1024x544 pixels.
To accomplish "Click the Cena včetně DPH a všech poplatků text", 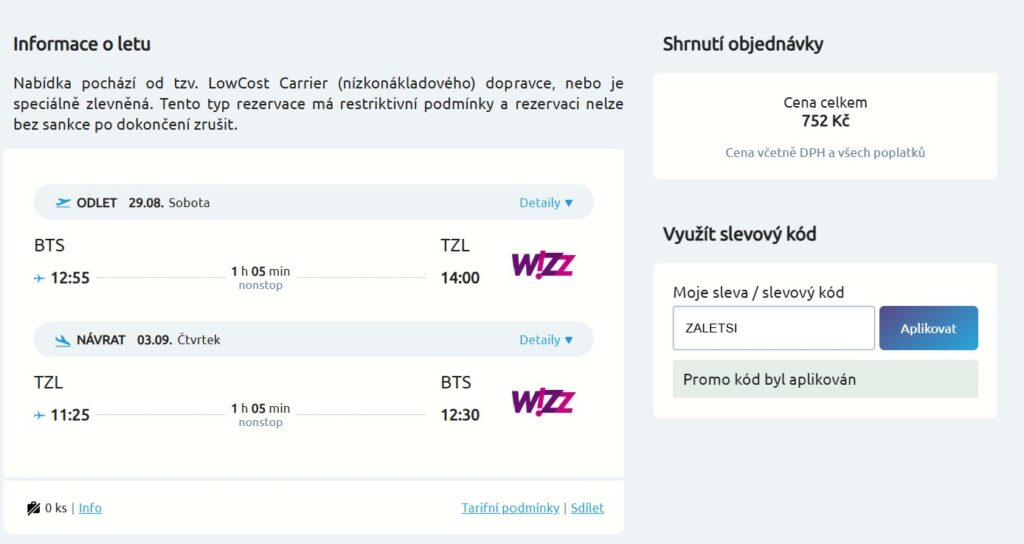I will click(825, 153).
